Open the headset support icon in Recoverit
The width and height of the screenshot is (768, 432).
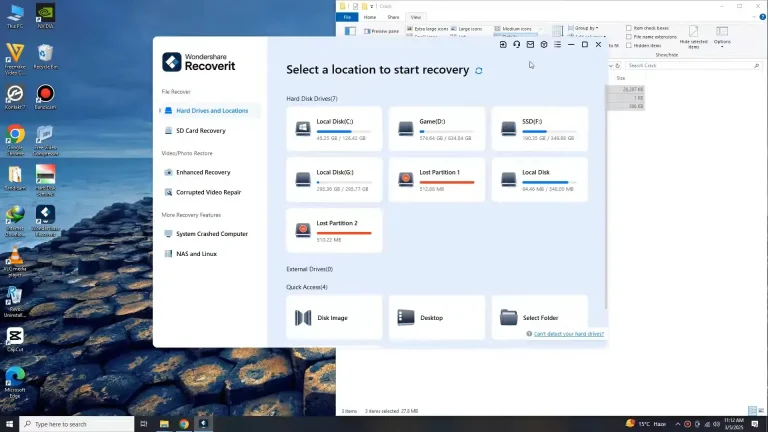tap(517, 45)
